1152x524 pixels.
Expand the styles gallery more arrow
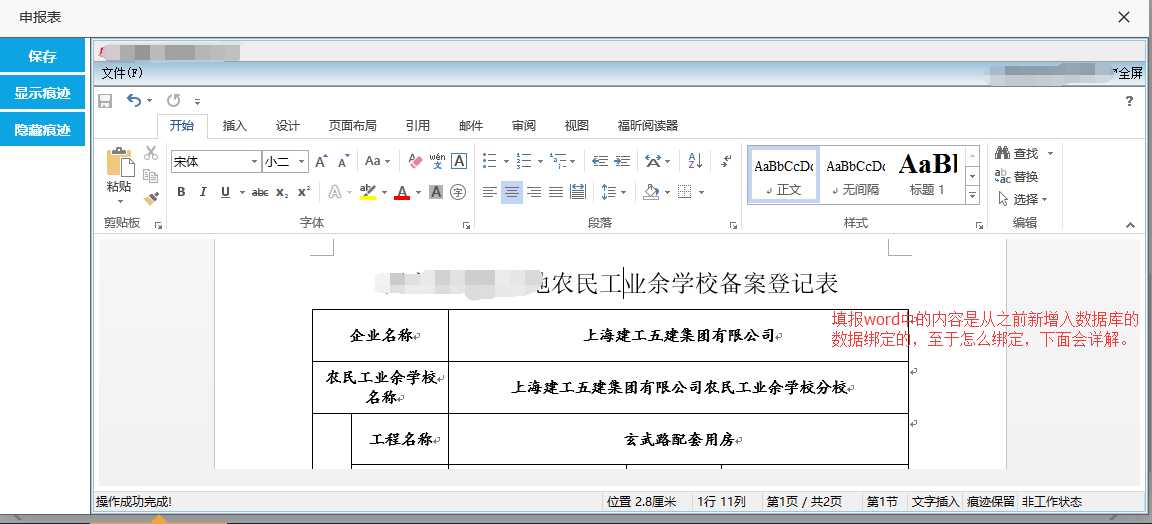[x=973, y=195]
